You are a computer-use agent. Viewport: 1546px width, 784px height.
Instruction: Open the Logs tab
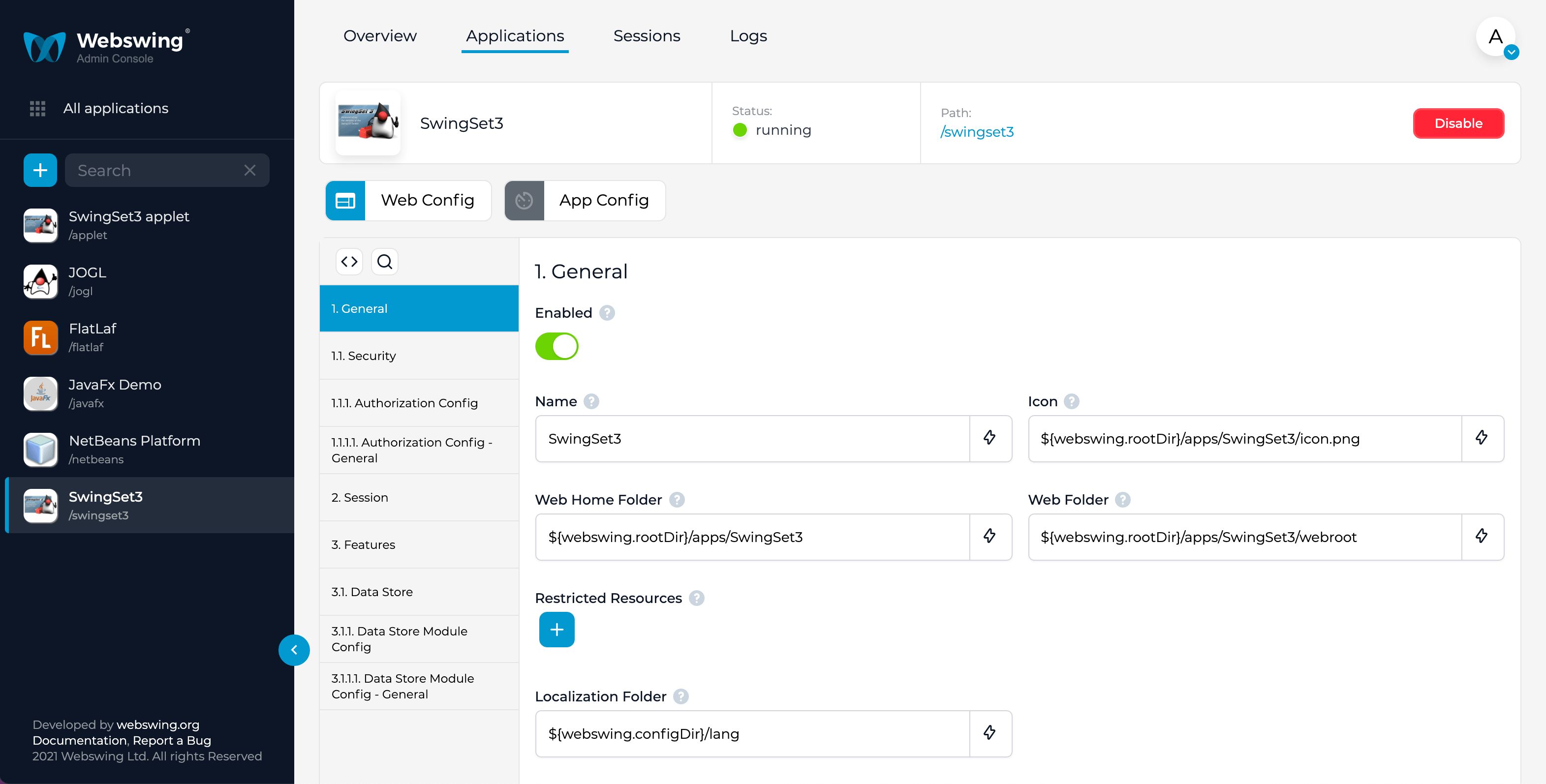(x=748, y=36)
